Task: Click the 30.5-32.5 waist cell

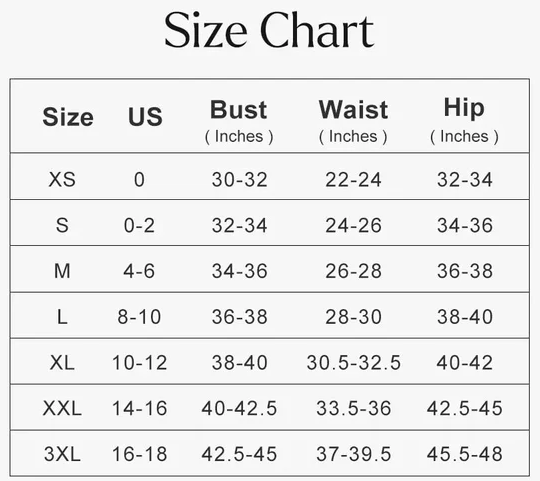Action: point(354,363)
